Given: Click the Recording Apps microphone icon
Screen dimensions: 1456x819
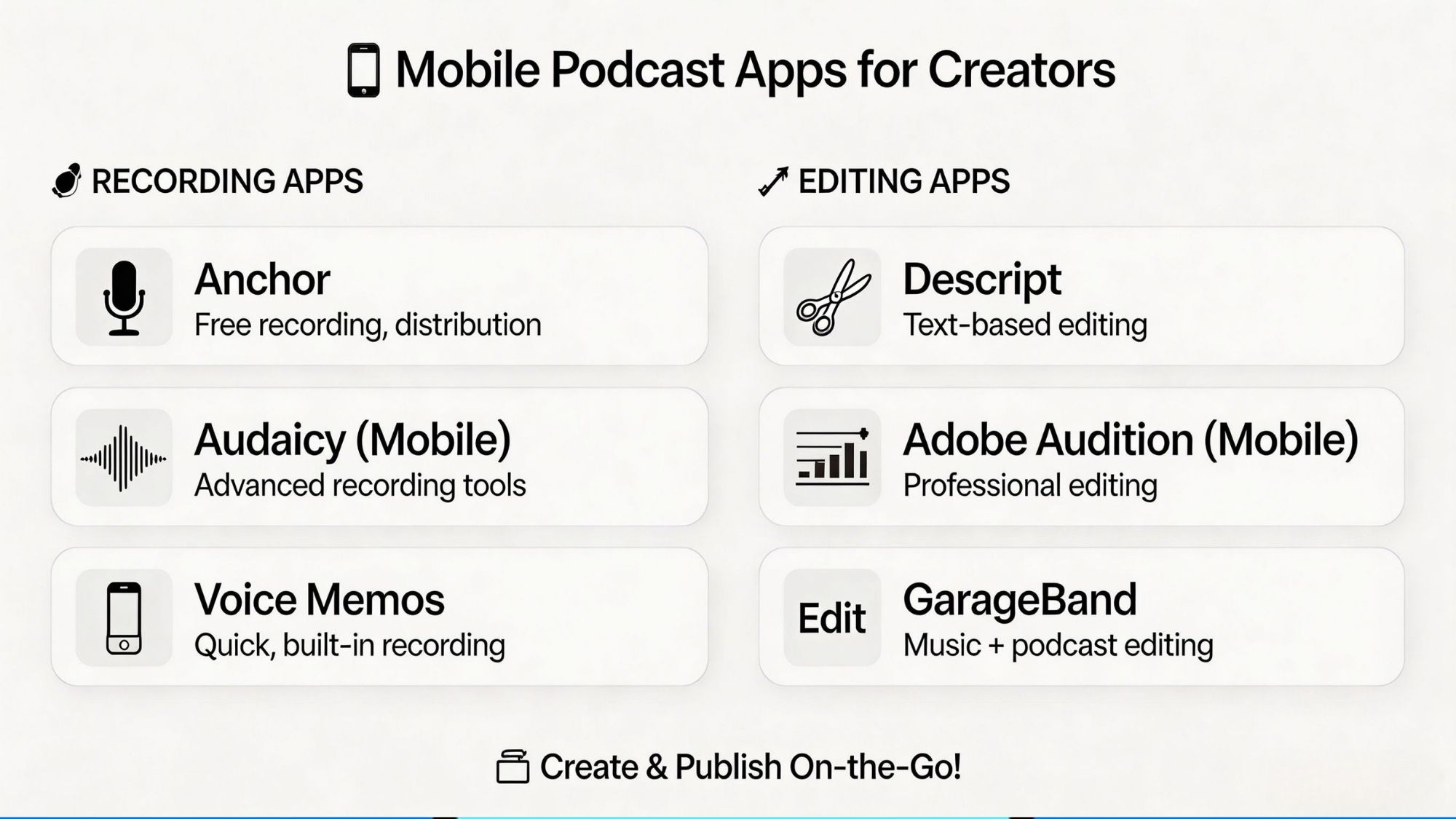Looking at the screenshot, I should (67, 181).
